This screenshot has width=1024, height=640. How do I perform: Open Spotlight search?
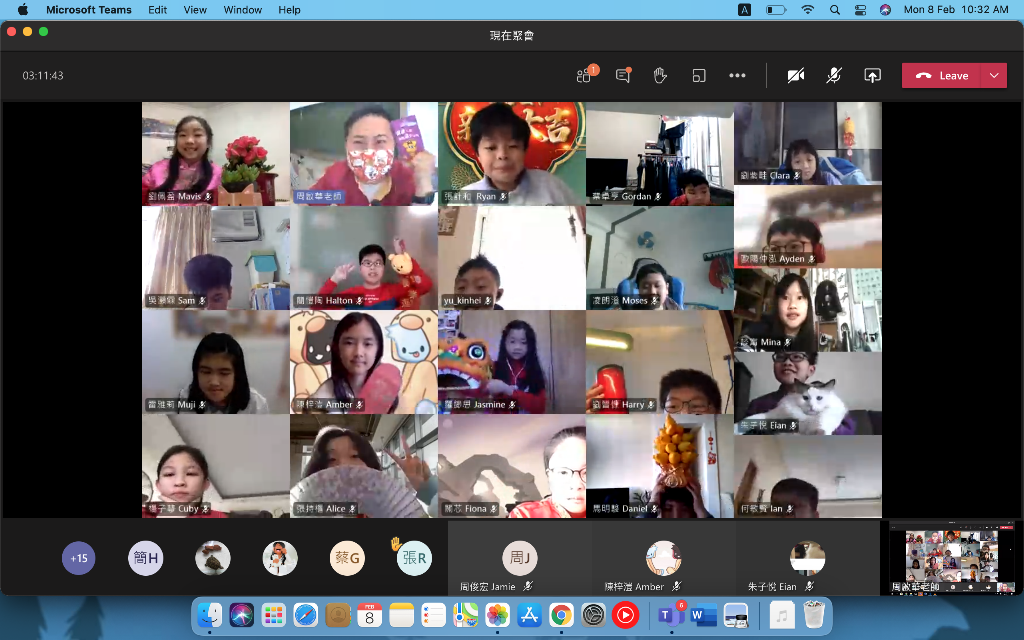[x=835, y=10]
